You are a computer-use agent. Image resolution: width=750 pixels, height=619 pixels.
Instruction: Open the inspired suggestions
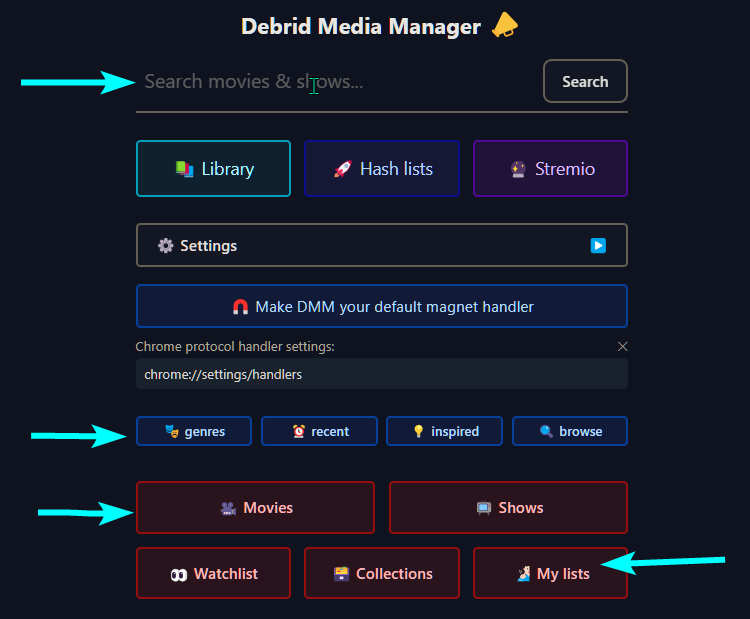coord(444,431)
